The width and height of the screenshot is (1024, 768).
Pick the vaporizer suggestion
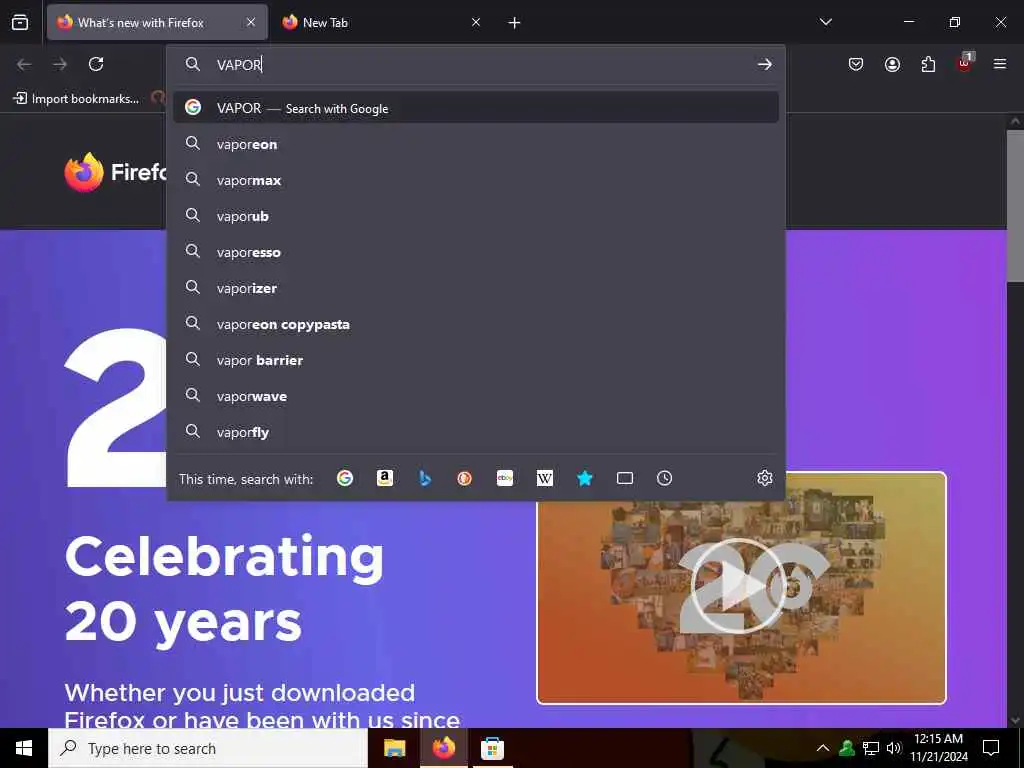[475, 288]
